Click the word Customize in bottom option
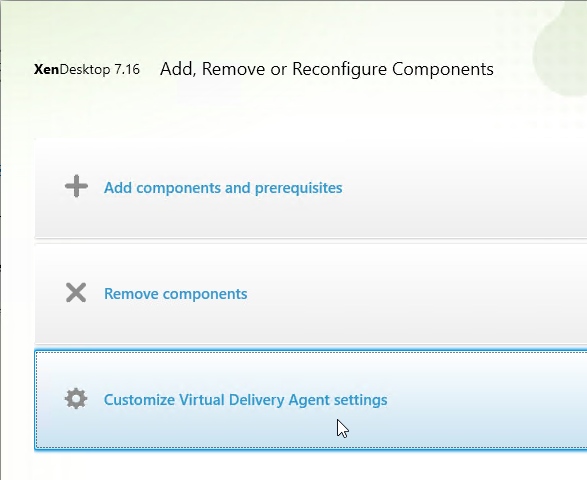Image resolution: width=587 pixels, height=480 pixels. point(139,400)
